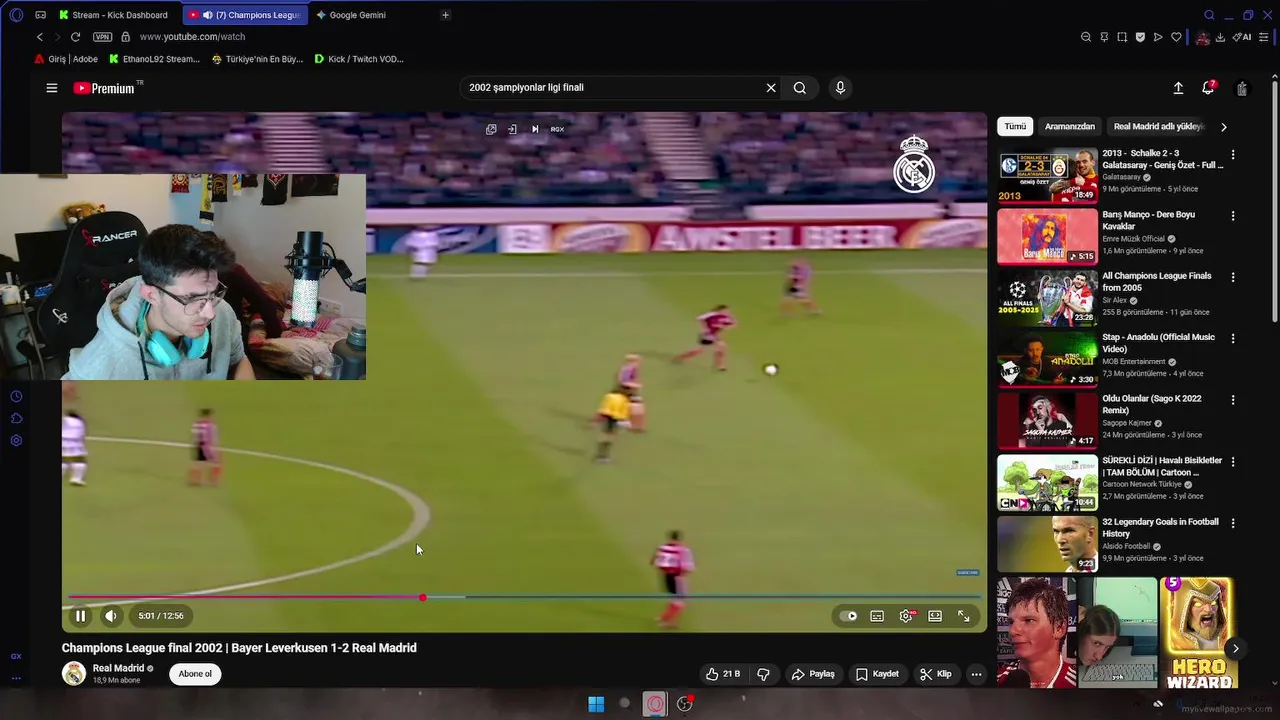The width and height of the screenshot is (1280, 720).
Task: Open Windows Start button
Action: click(596, 704)
